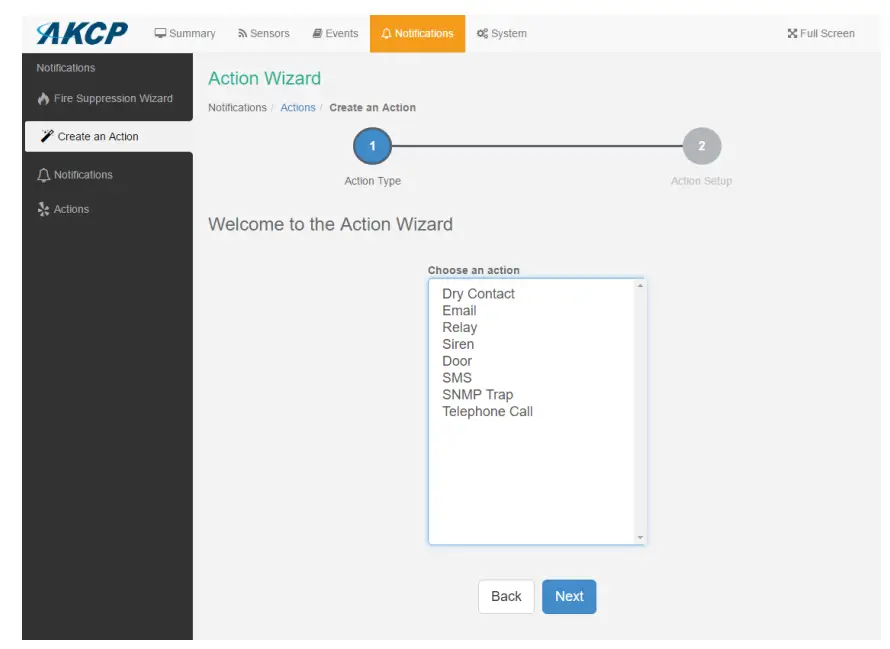Click the Next button
Image resolution: width=890 pixels, height=649 pixels.
coord(569,596)
